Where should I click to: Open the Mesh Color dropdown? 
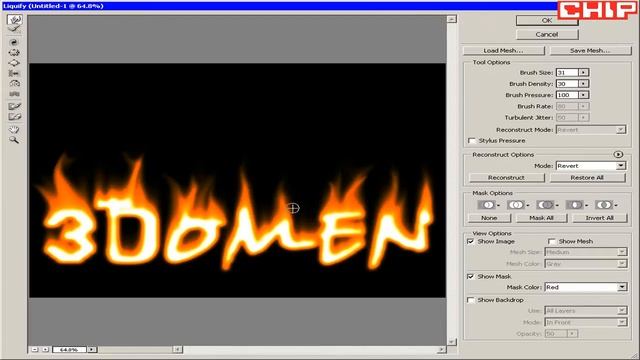[586, 264]
